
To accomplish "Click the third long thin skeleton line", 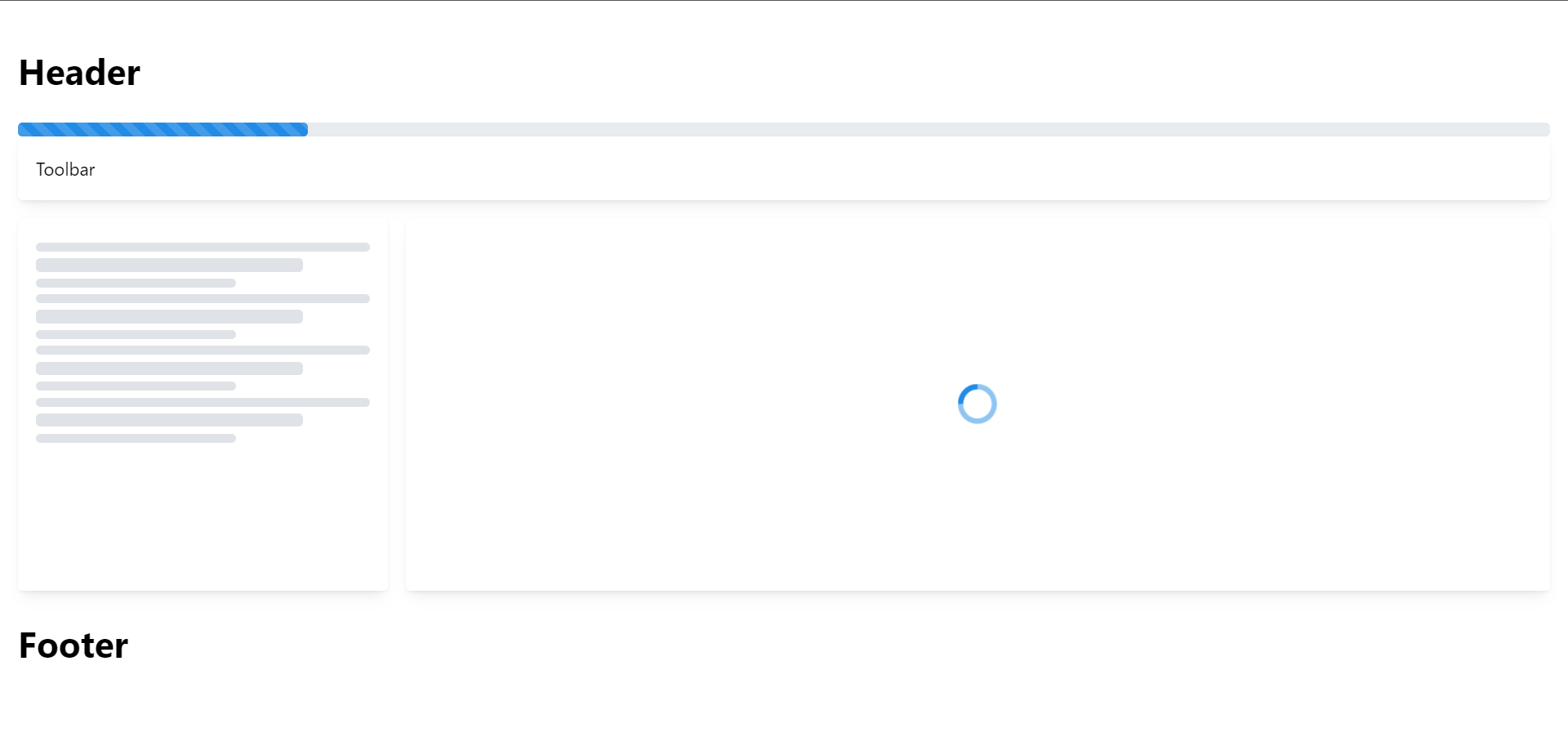I will [203, 350].
